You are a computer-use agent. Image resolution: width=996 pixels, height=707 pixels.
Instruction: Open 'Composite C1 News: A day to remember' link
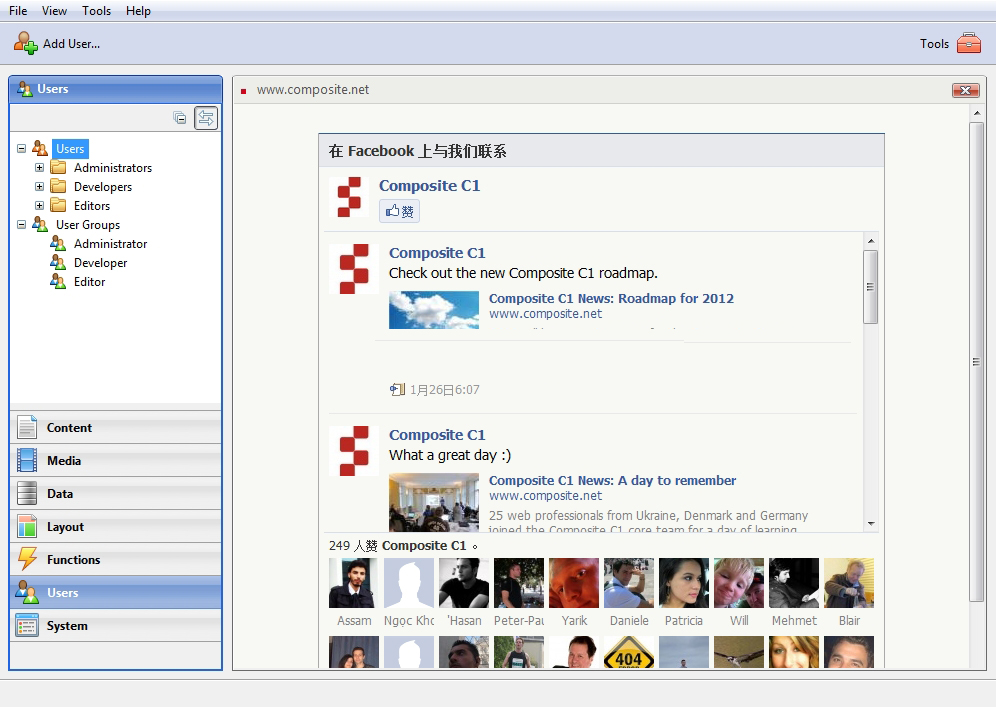612,480
